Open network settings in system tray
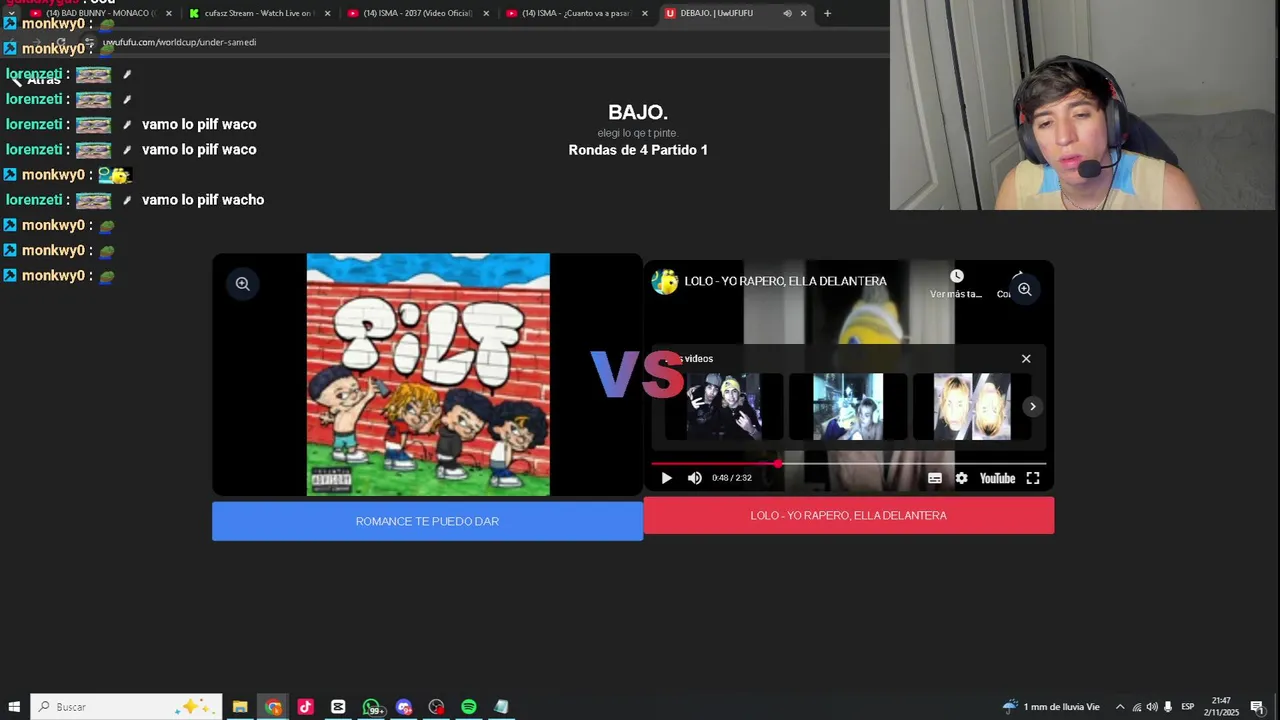The image size is (1280, 720). pyautogui.click(x=1136, y=707)
